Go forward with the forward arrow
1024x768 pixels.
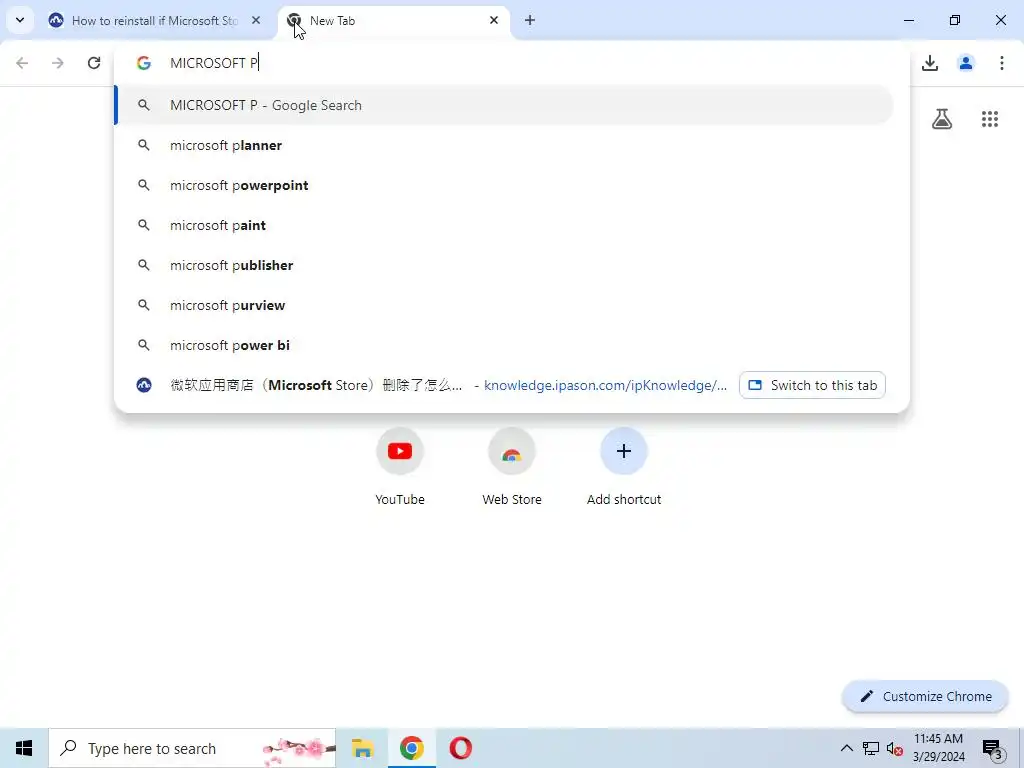click(58, 63)
